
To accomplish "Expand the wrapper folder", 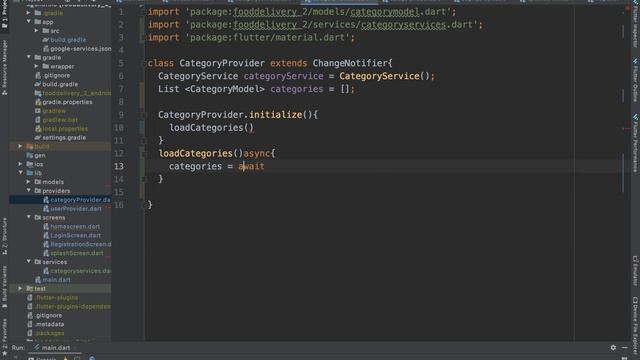I will [36, 67].
